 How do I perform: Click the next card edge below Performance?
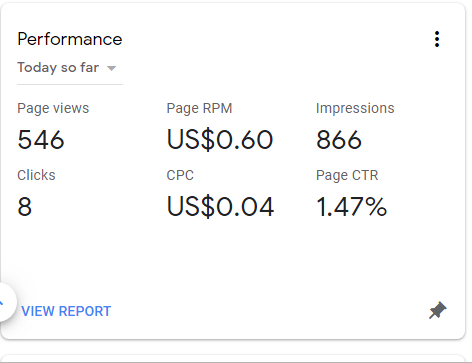pos(233,359)
